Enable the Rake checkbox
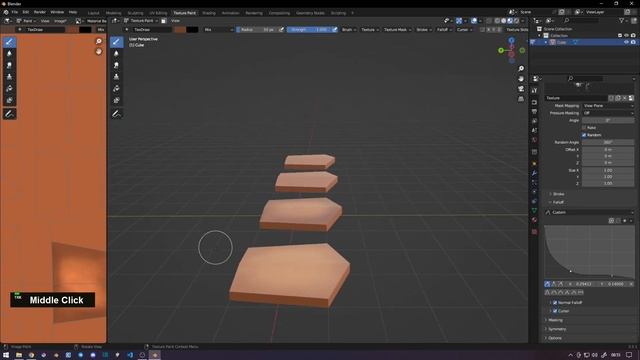 pos(584,128)
